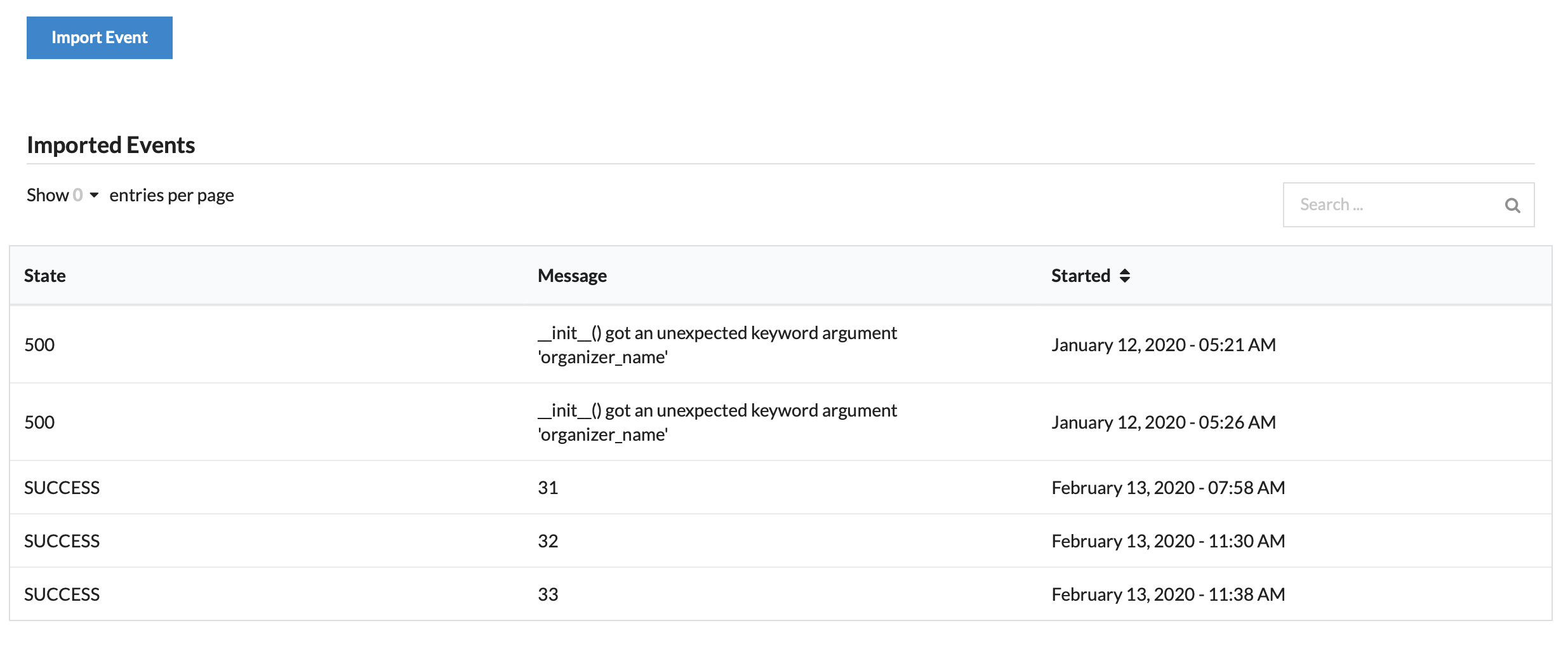
Task: Click the February 13, 2020 - 07:58 AM date
Action: tap(1168, 488)
